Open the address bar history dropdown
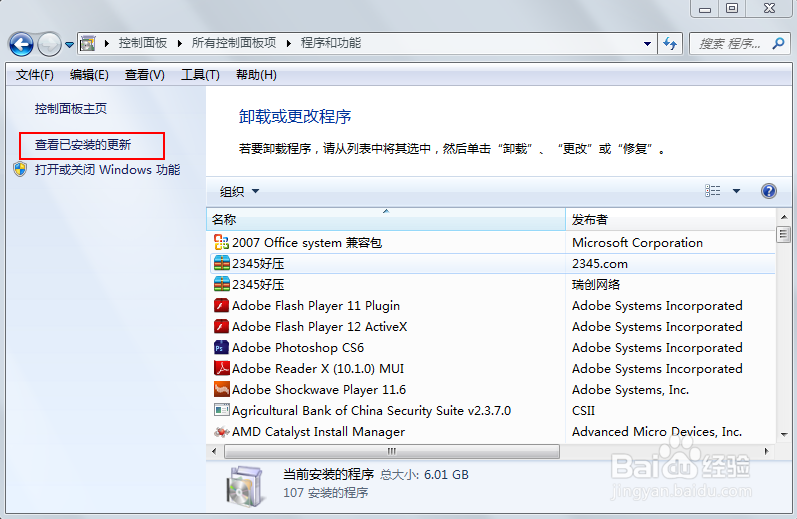Image resolution: width=797 pixels, height=519 pixels. (647, 44)
